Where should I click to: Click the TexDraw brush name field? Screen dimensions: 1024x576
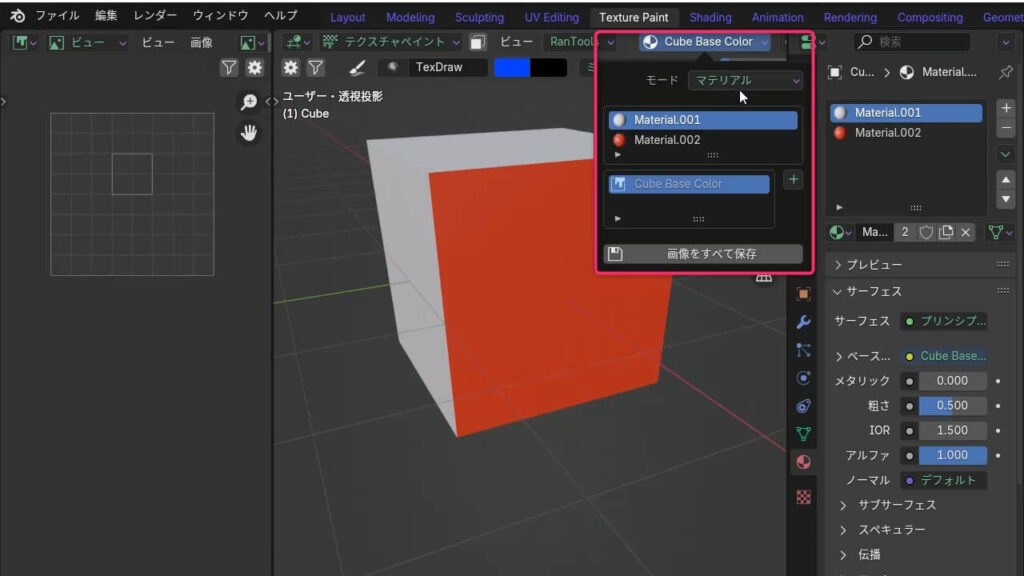point(448,67)
